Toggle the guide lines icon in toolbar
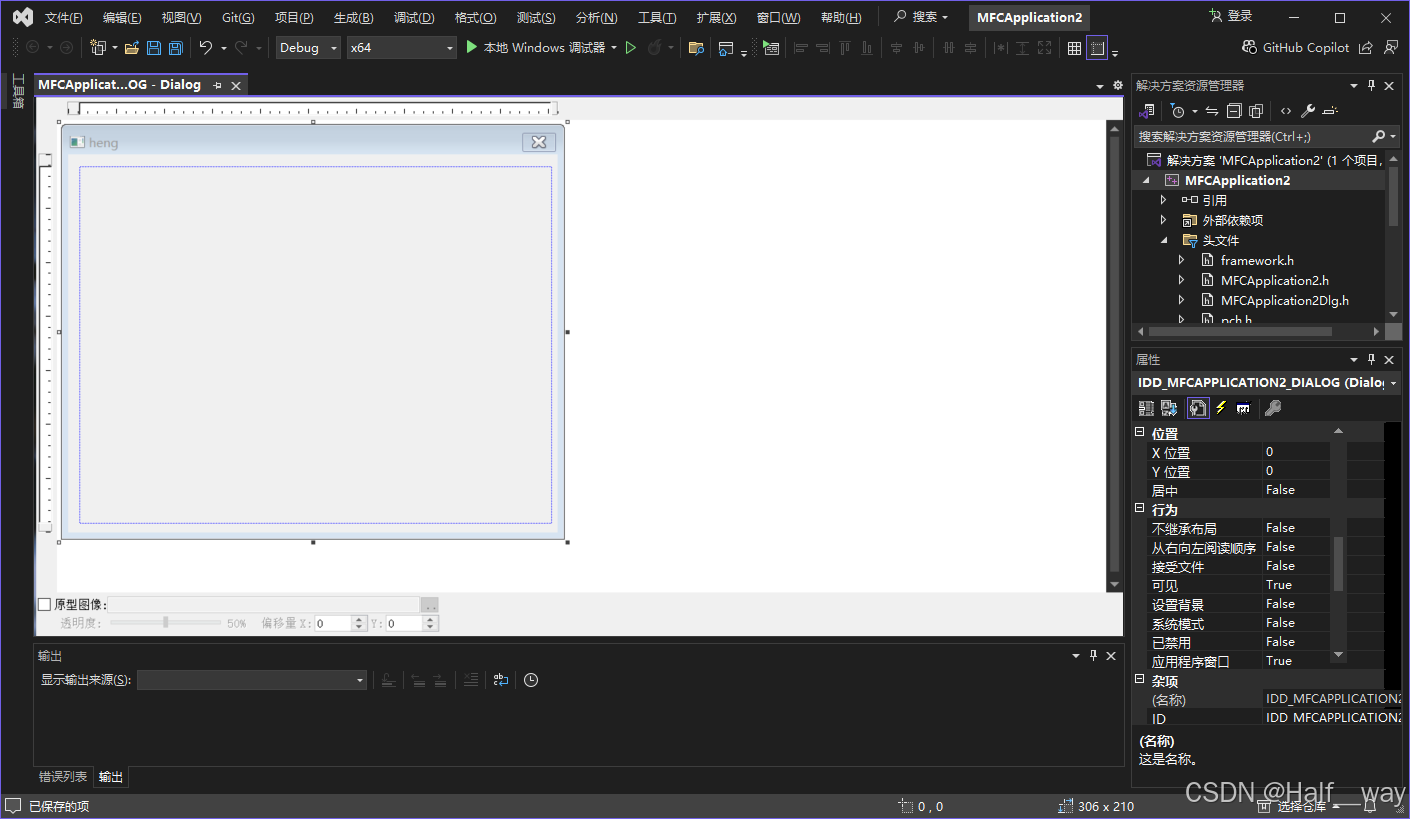The height and width of the screenshot is (819, 1410). click(x=1097, y=48)
